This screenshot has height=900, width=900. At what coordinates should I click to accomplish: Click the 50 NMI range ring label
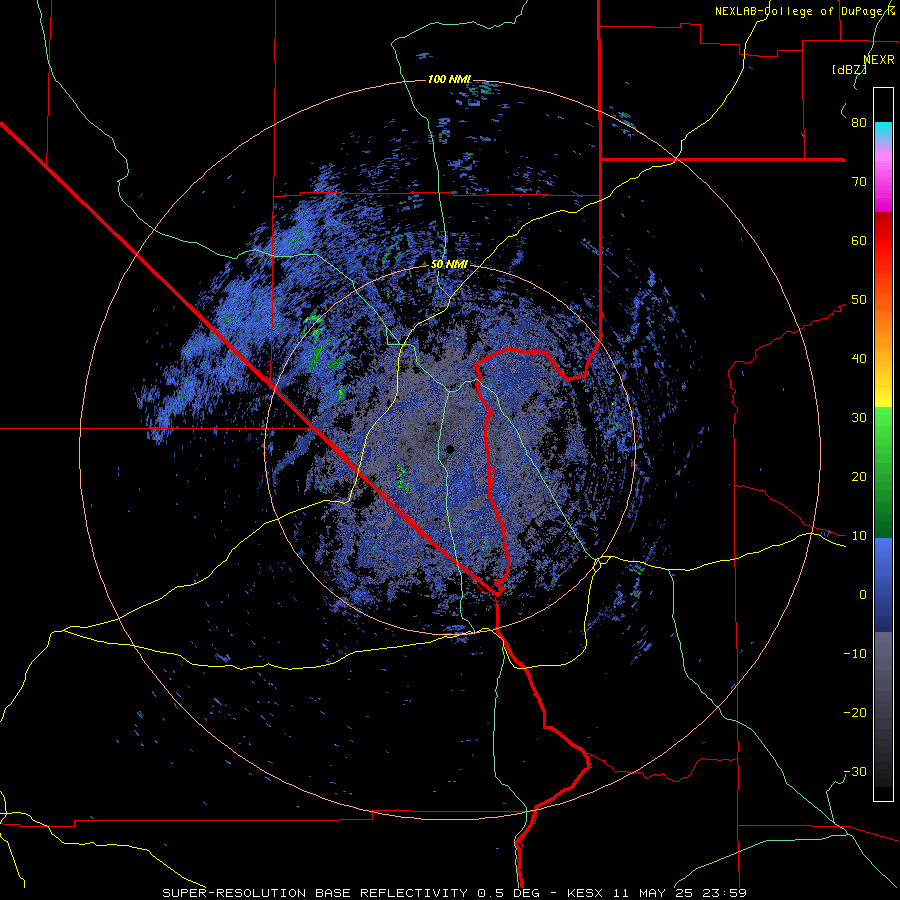[449, 265]
